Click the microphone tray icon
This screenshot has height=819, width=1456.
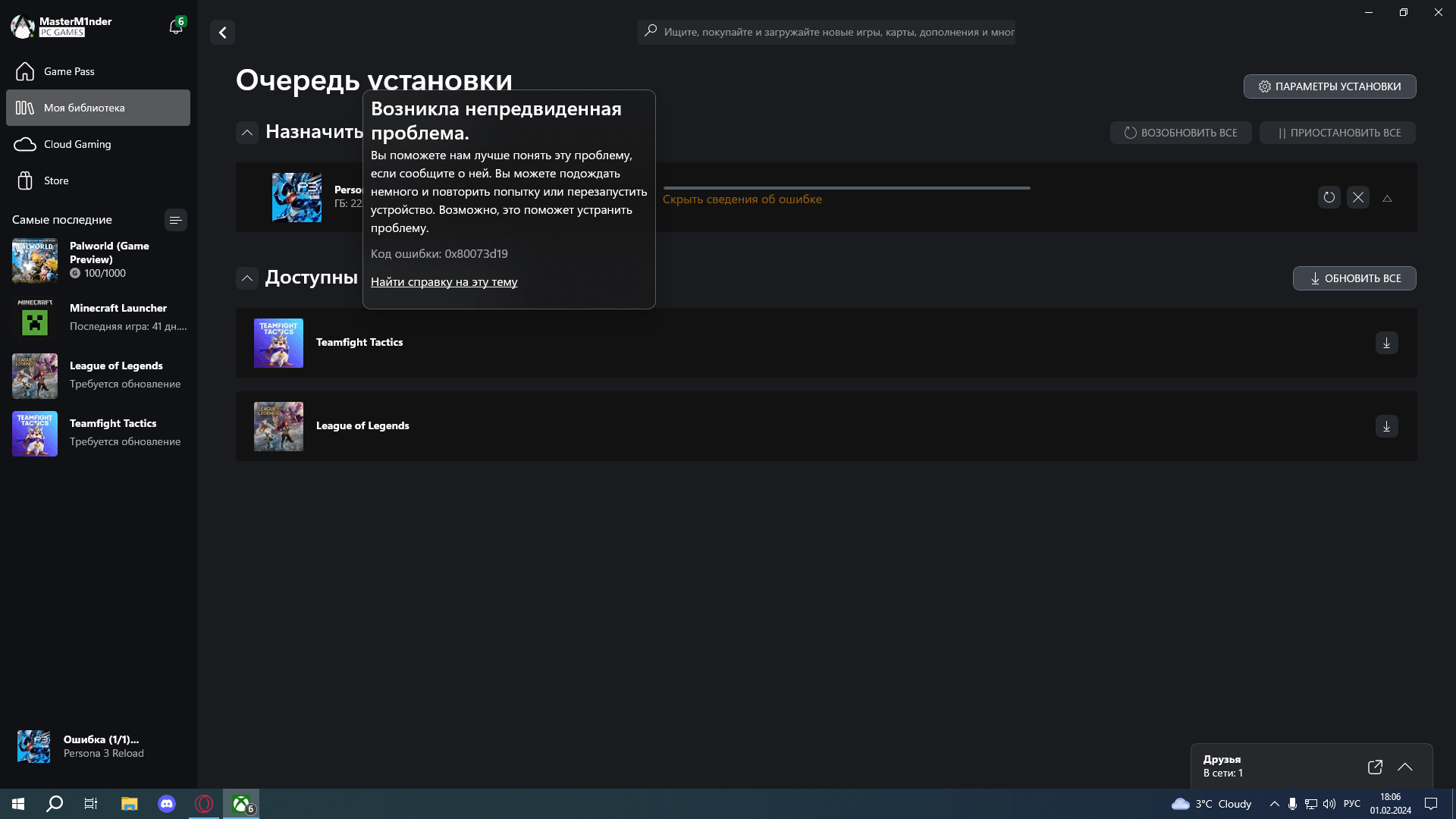(x=1292, y=804)
